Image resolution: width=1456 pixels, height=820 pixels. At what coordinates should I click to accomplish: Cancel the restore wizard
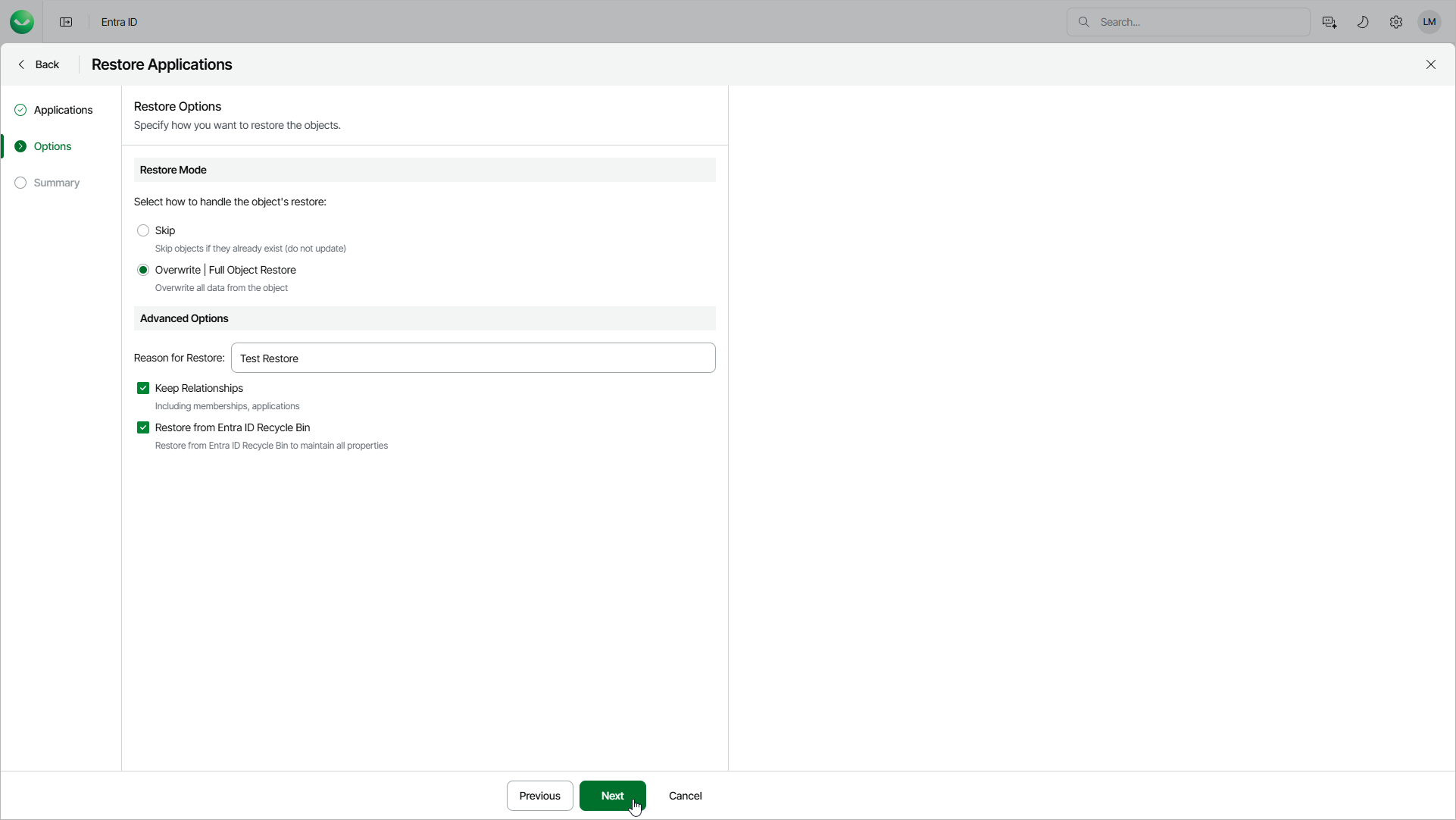click(685, 796)
